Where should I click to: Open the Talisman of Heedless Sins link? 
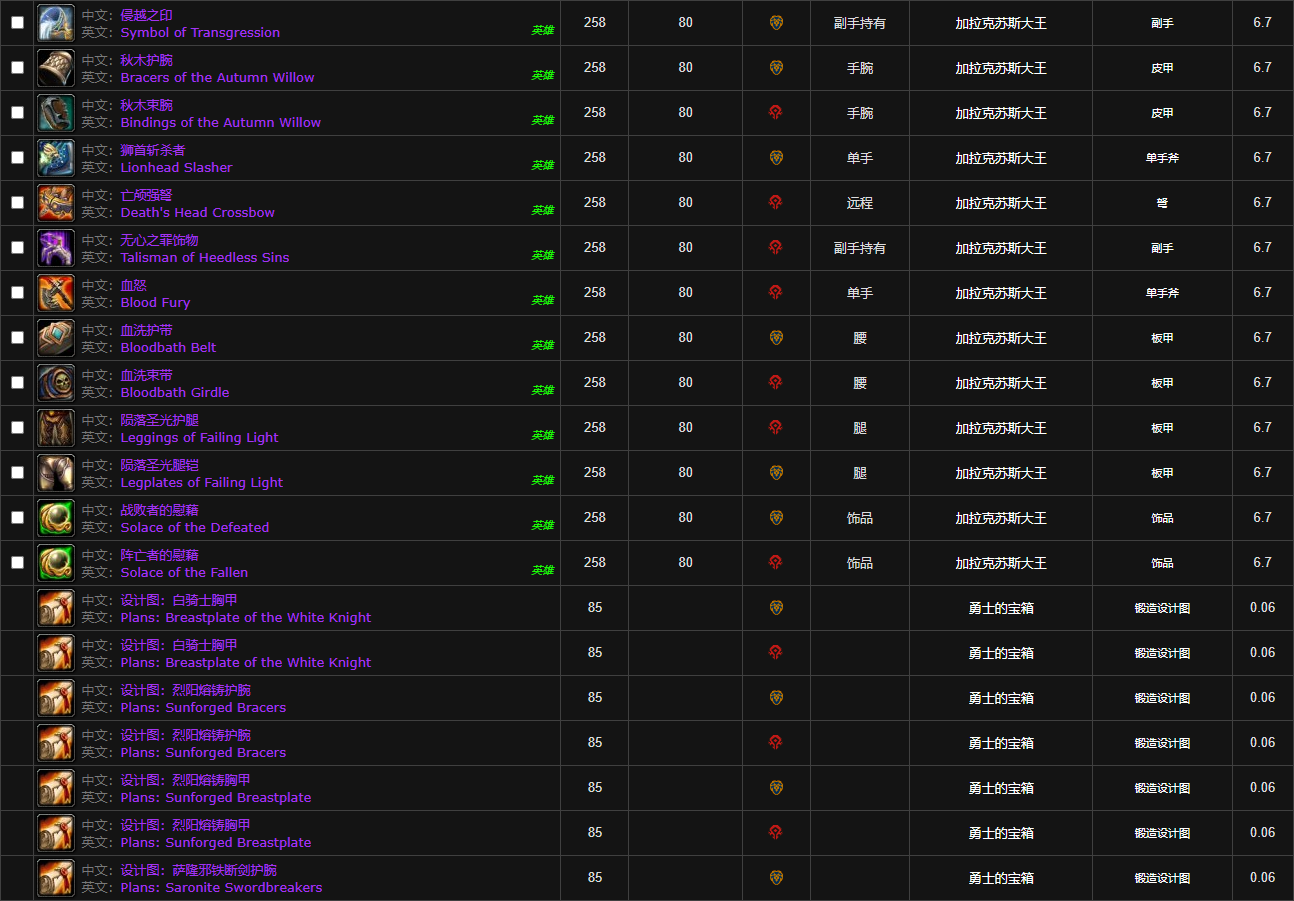click(x=205, y=257)
